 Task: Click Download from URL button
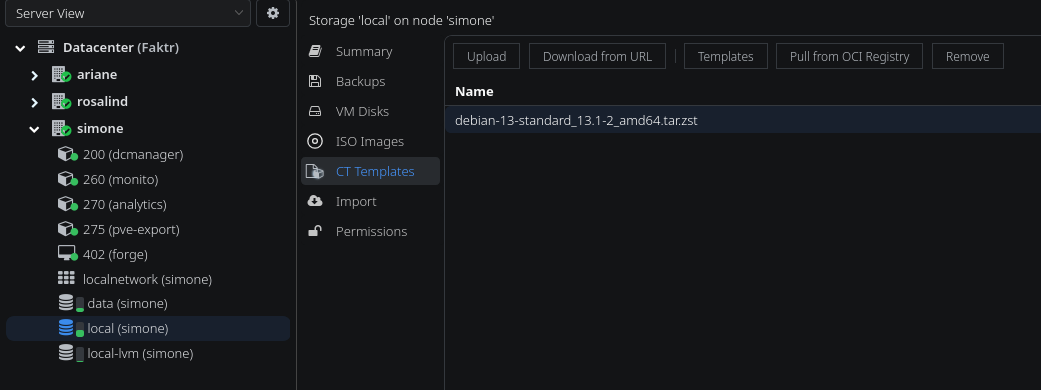(598, 56)
